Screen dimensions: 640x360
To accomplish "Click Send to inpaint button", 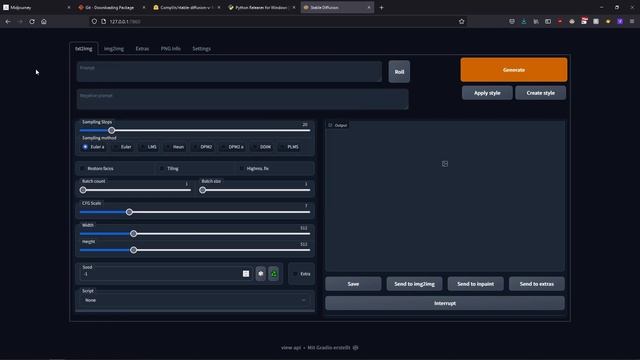I will pos(476,284).
